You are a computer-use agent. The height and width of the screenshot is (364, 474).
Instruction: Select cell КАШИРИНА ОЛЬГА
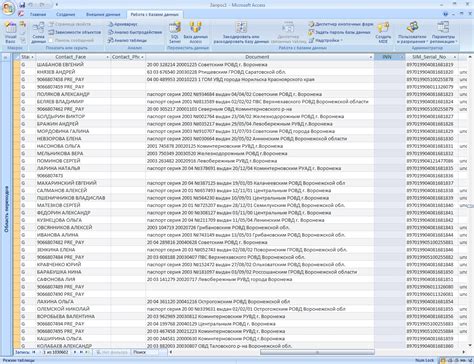(x=73, y=339)
